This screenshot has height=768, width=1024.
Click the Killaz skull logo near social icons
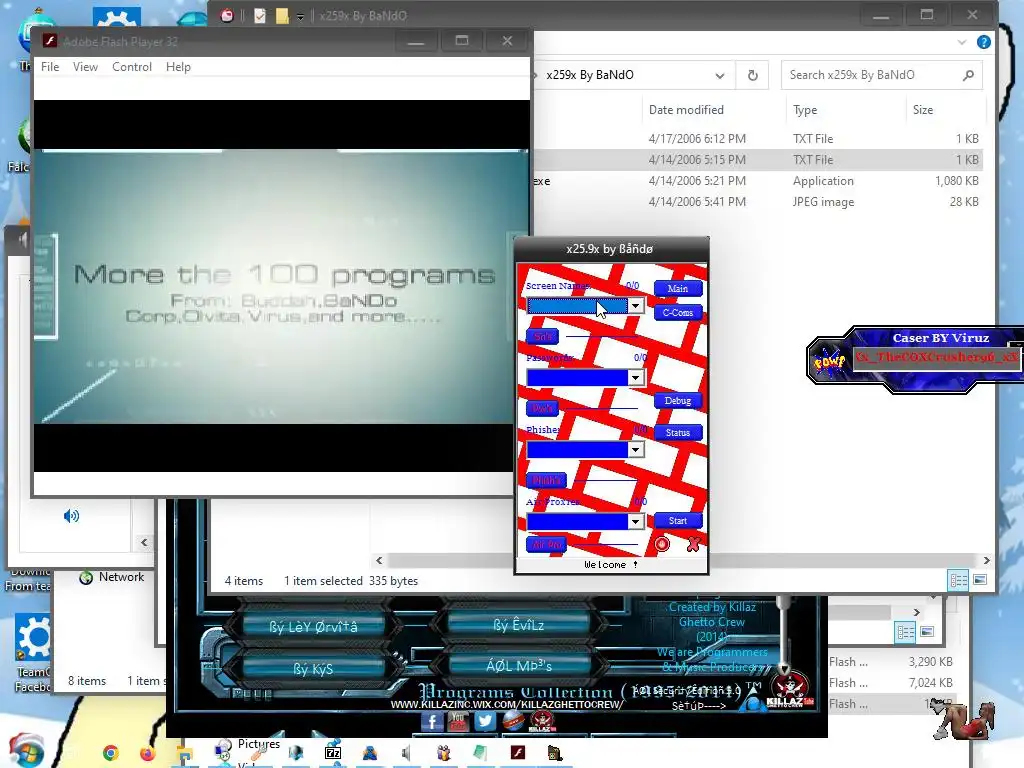tap(541, 722)
